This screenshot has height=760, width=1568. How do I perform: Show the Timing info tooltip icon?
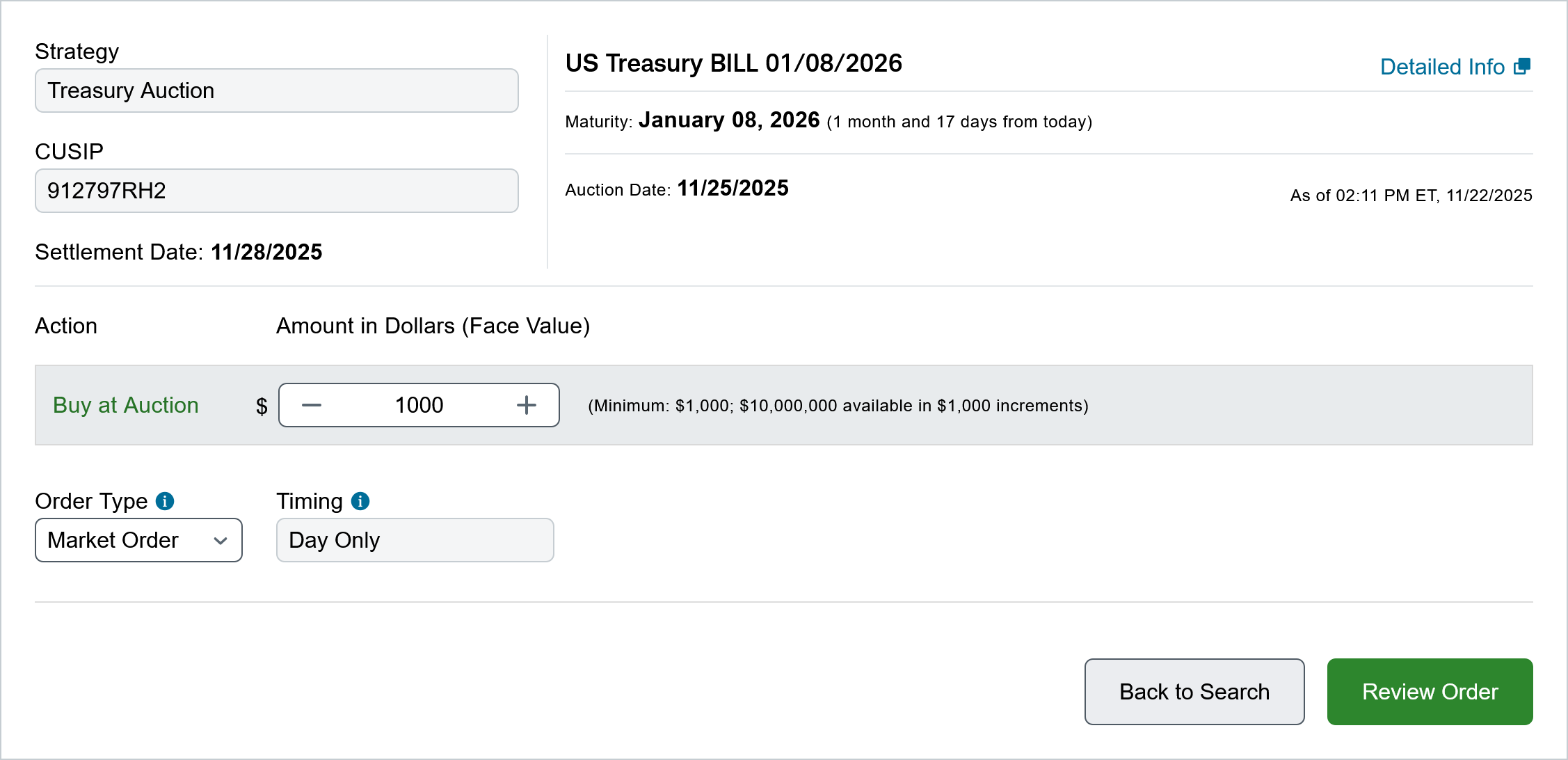pos(360,501)
